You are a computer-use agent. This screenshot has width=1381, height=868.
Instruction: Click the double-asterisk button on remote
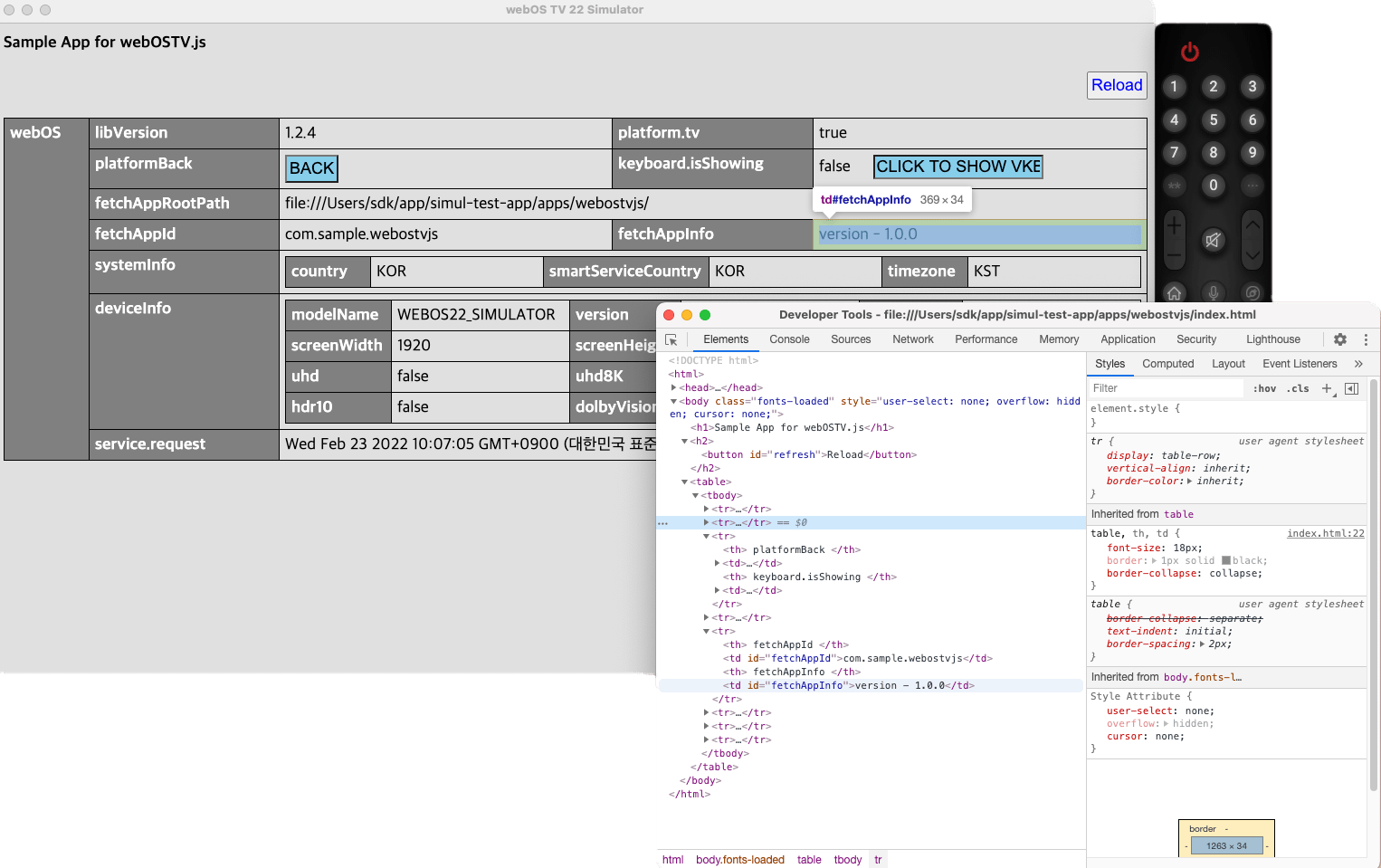click(1174, 186)
